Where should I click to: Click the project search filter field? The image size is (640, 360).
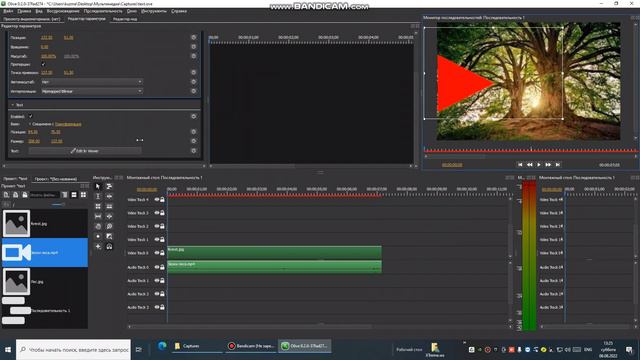pyautogui.click(x=44, y=195)
